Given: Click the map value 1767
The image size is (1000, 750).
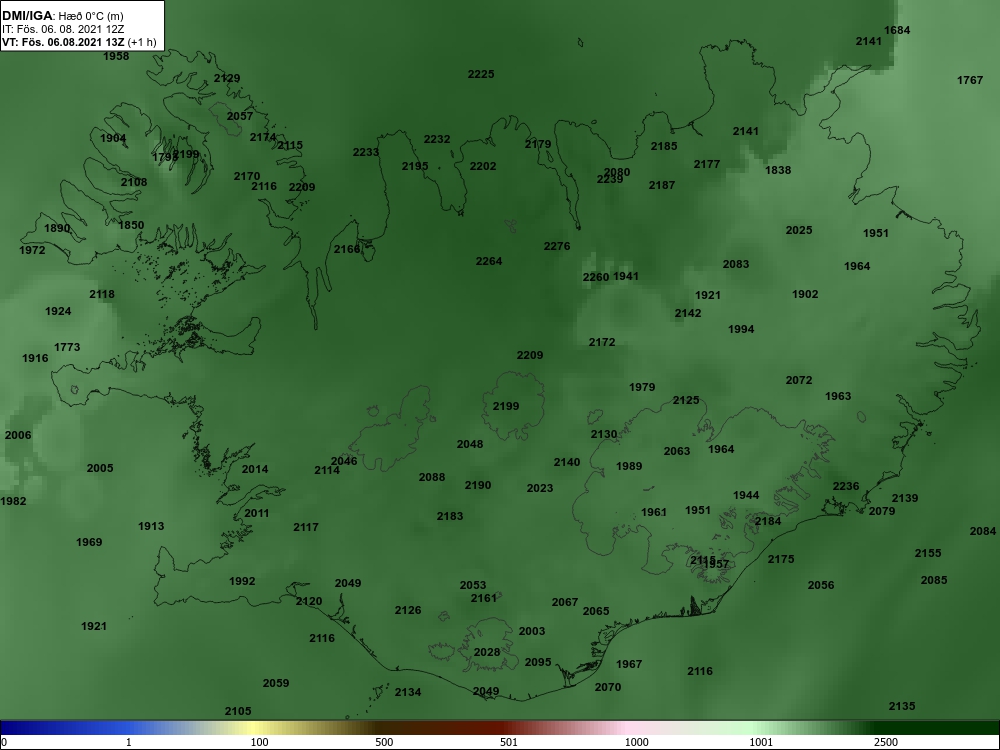Looking at the screenshot, I should click(x=970, y=80).
